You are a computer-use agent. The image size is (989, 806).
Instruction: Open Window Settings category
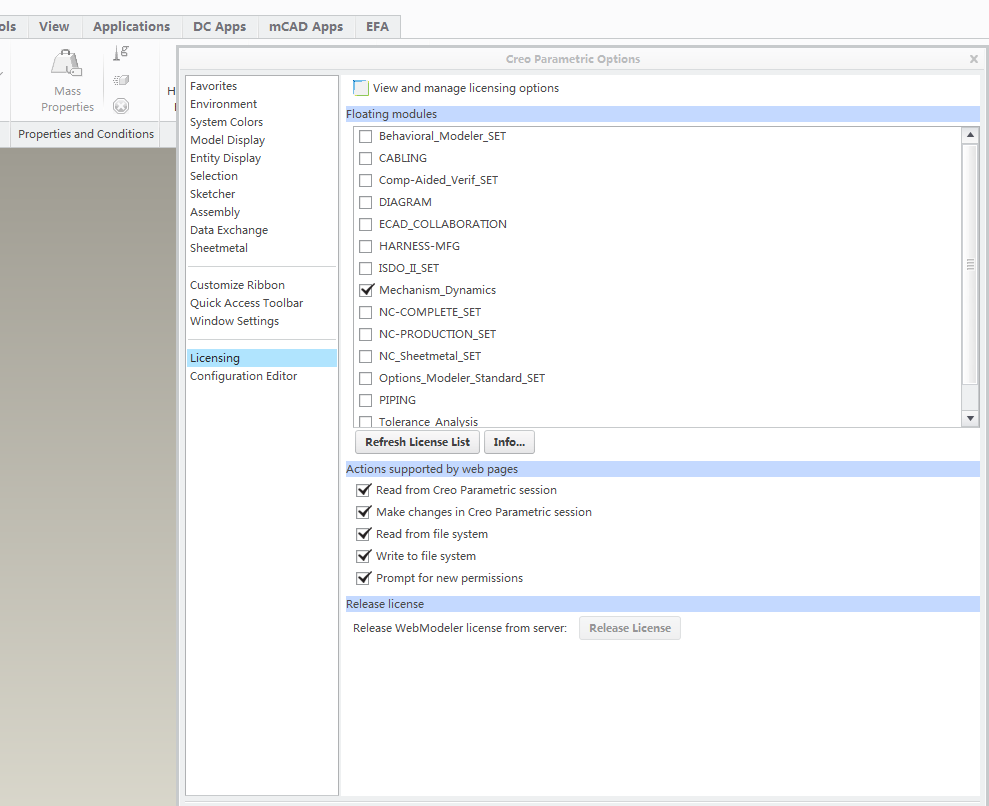coord(235,322)
